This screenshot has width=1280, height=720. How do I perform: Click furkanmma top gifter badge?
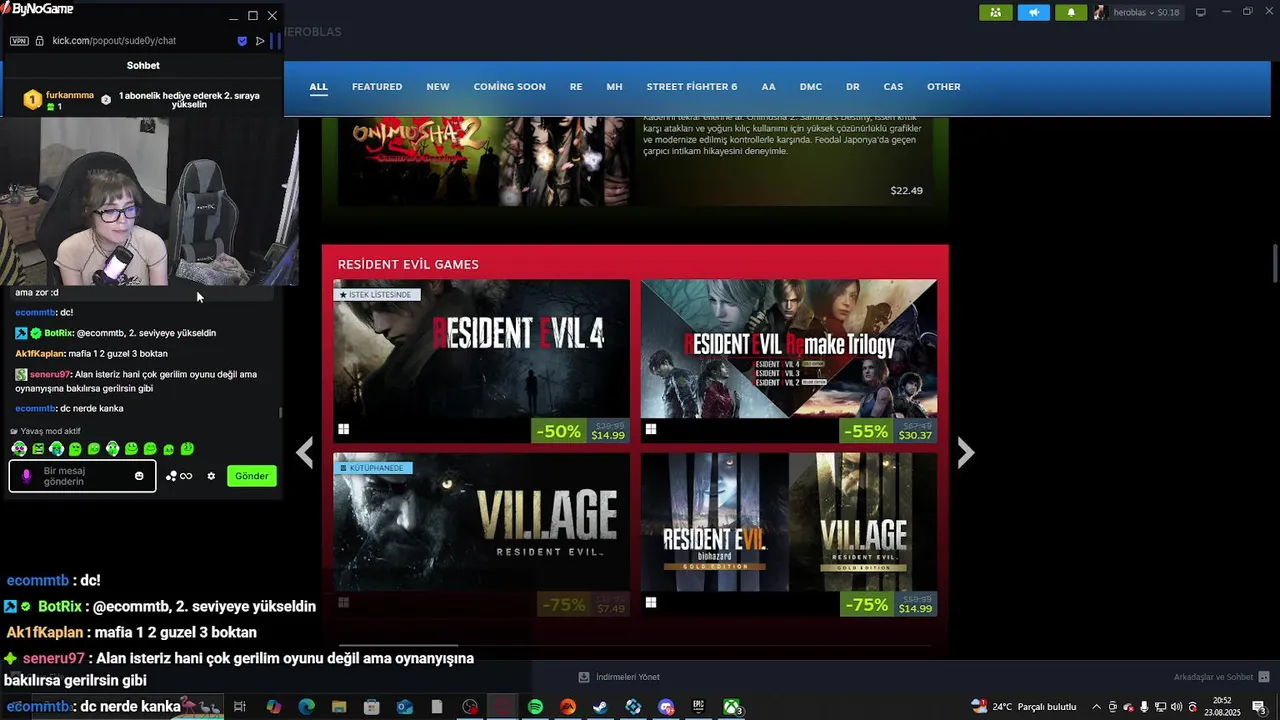(32, 99)
